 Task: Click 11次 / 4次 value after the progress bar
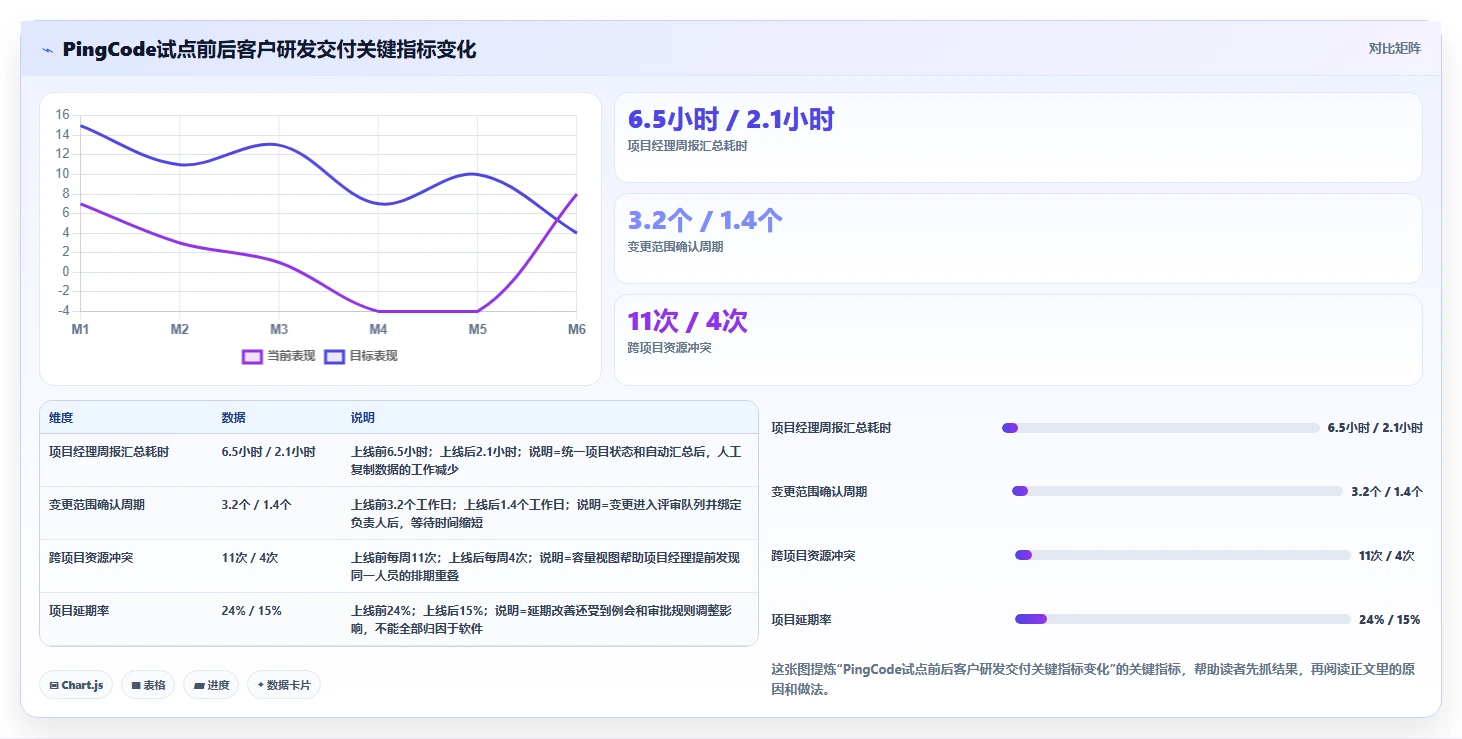[1387, 556]
